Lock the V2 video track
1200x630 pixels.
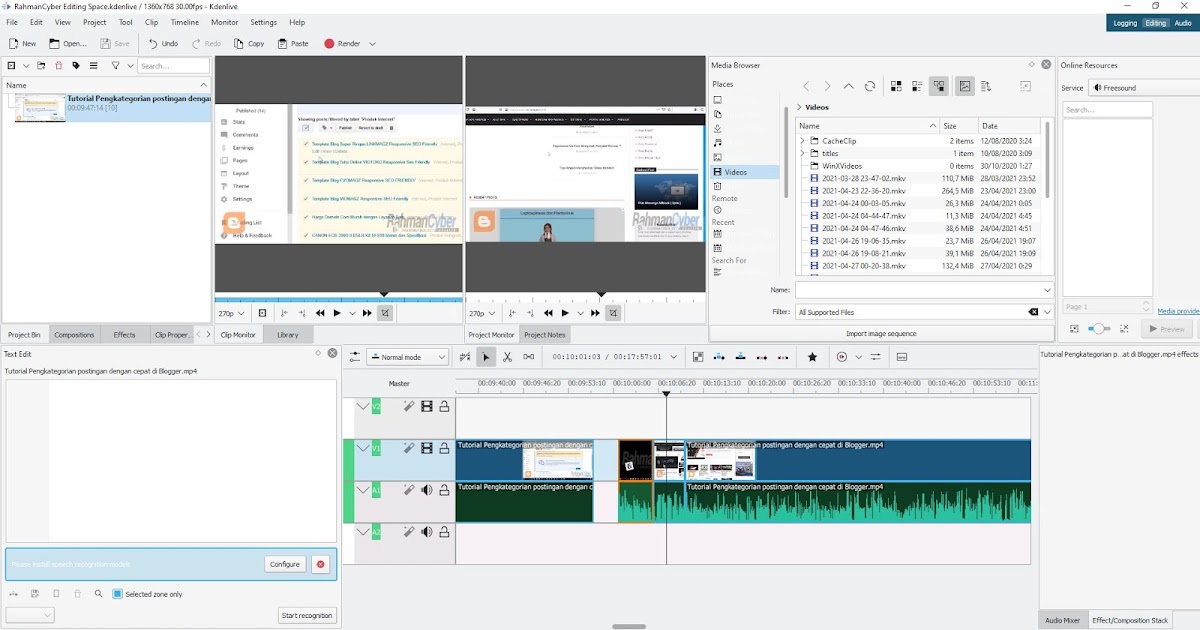(446, 406)
